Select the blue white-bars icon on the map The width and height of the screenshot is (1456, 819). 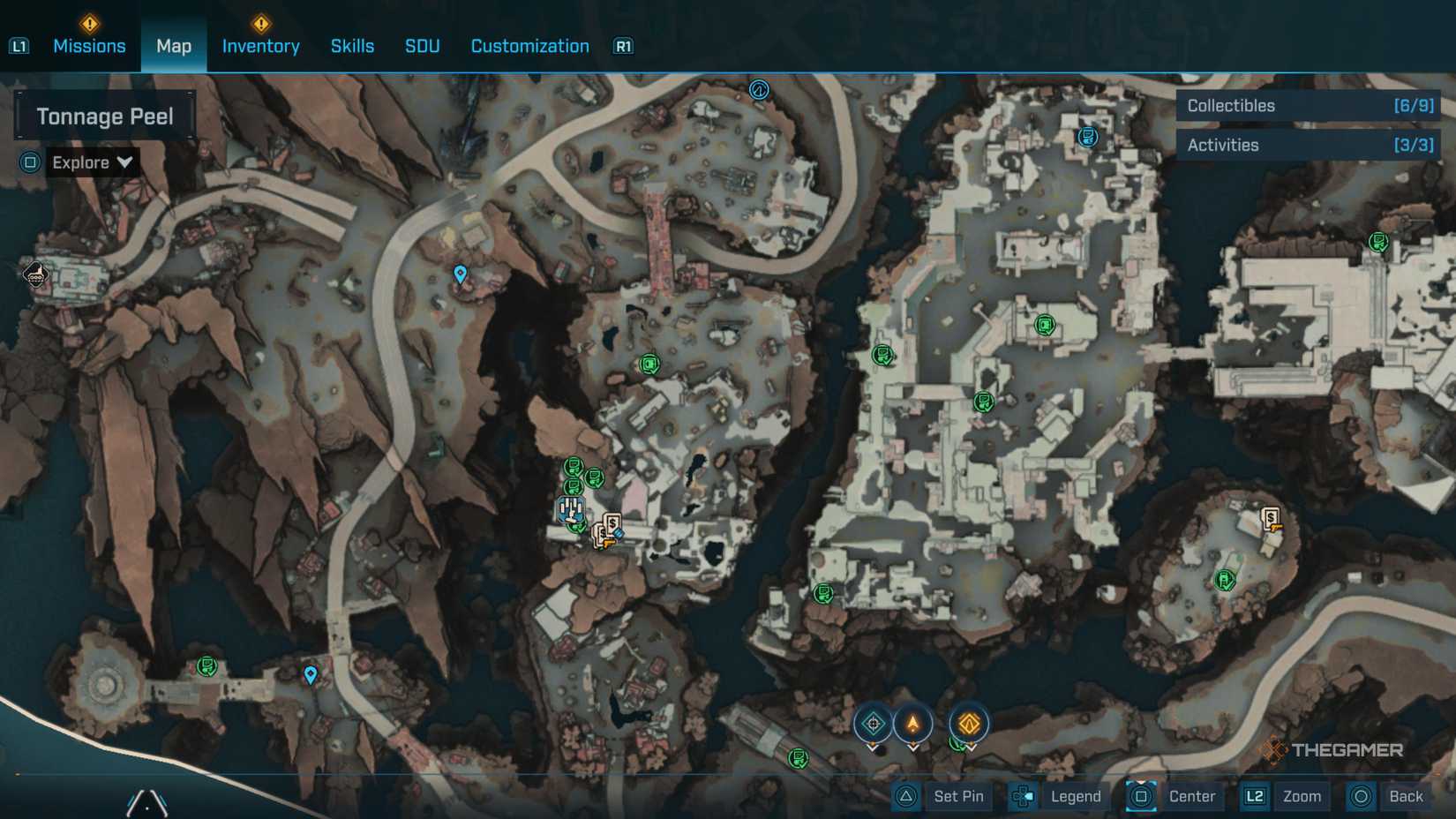(x=570, y=508)
